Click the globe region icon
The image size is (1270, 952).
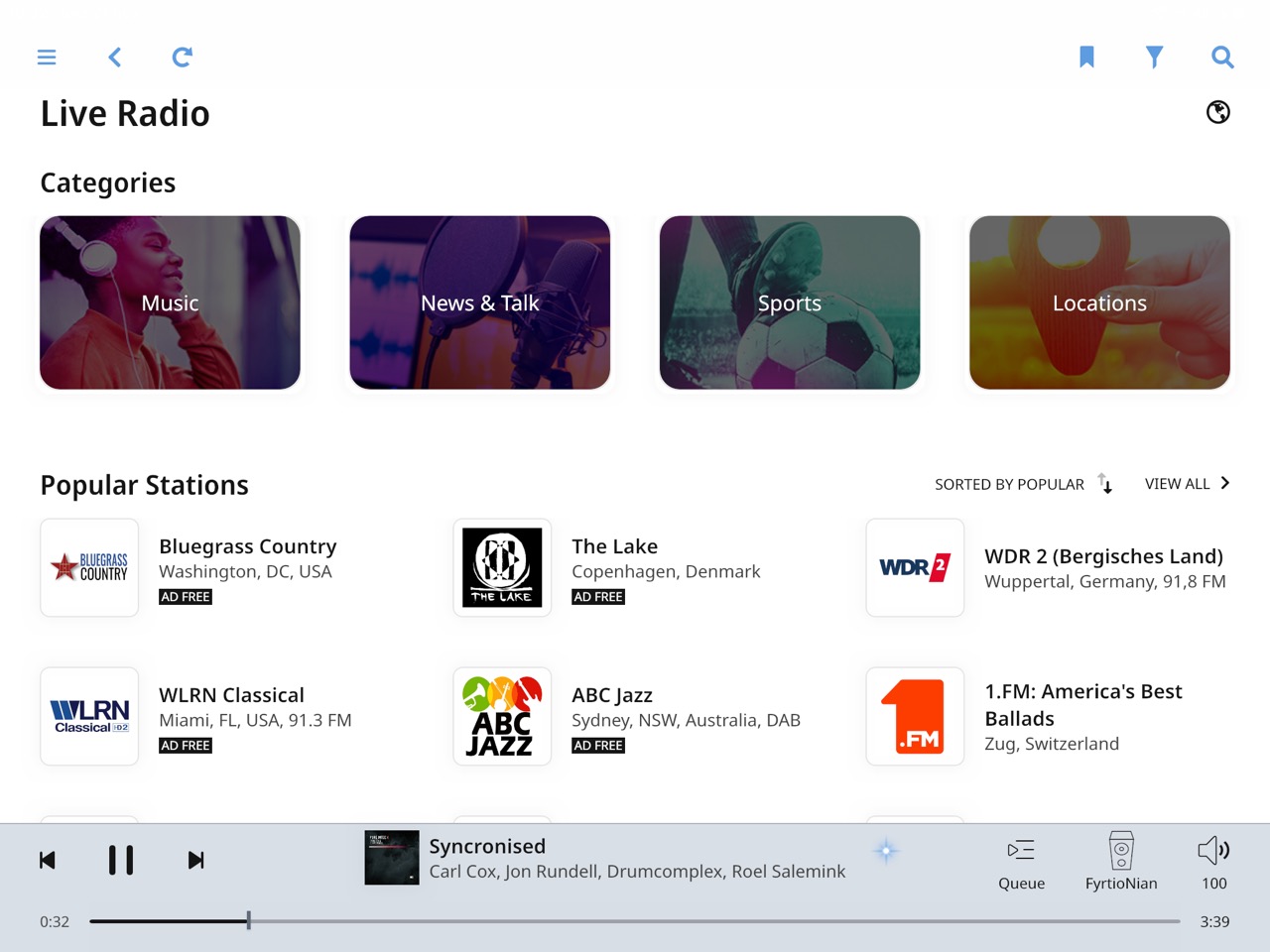(1218, 112)
